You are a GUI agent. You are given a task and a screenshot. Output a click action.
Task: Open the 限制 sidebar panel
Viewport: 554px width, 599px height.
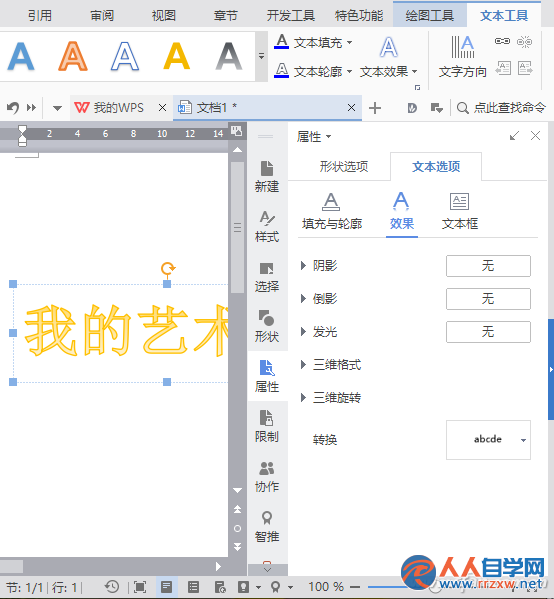click(267, 426)
